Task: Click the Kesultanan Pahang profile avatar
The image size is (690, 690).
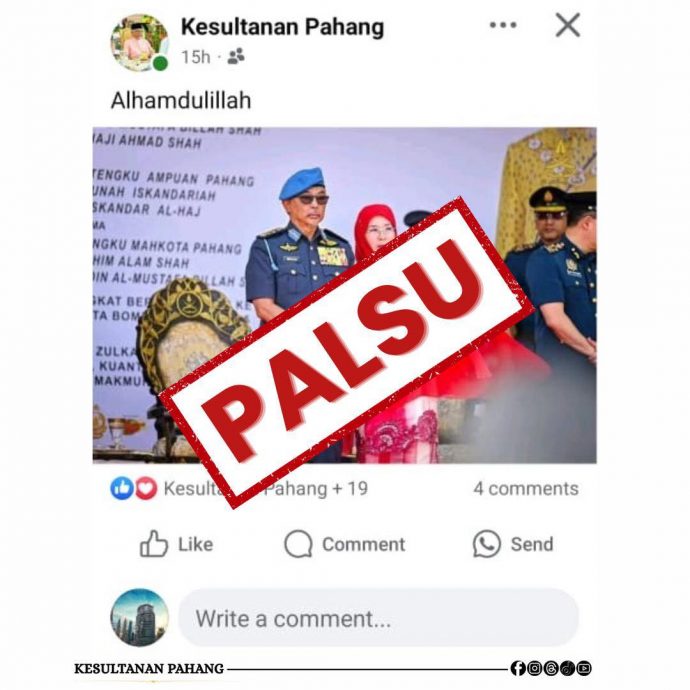Action: tap(139, 43)
